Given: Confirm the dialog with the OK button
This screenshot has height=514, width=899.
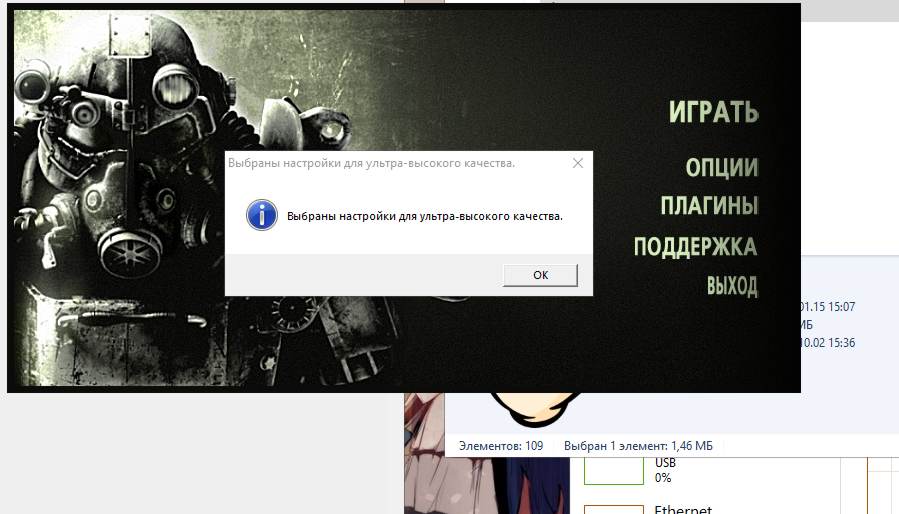Looking at the screenshot, I should 540,275.
